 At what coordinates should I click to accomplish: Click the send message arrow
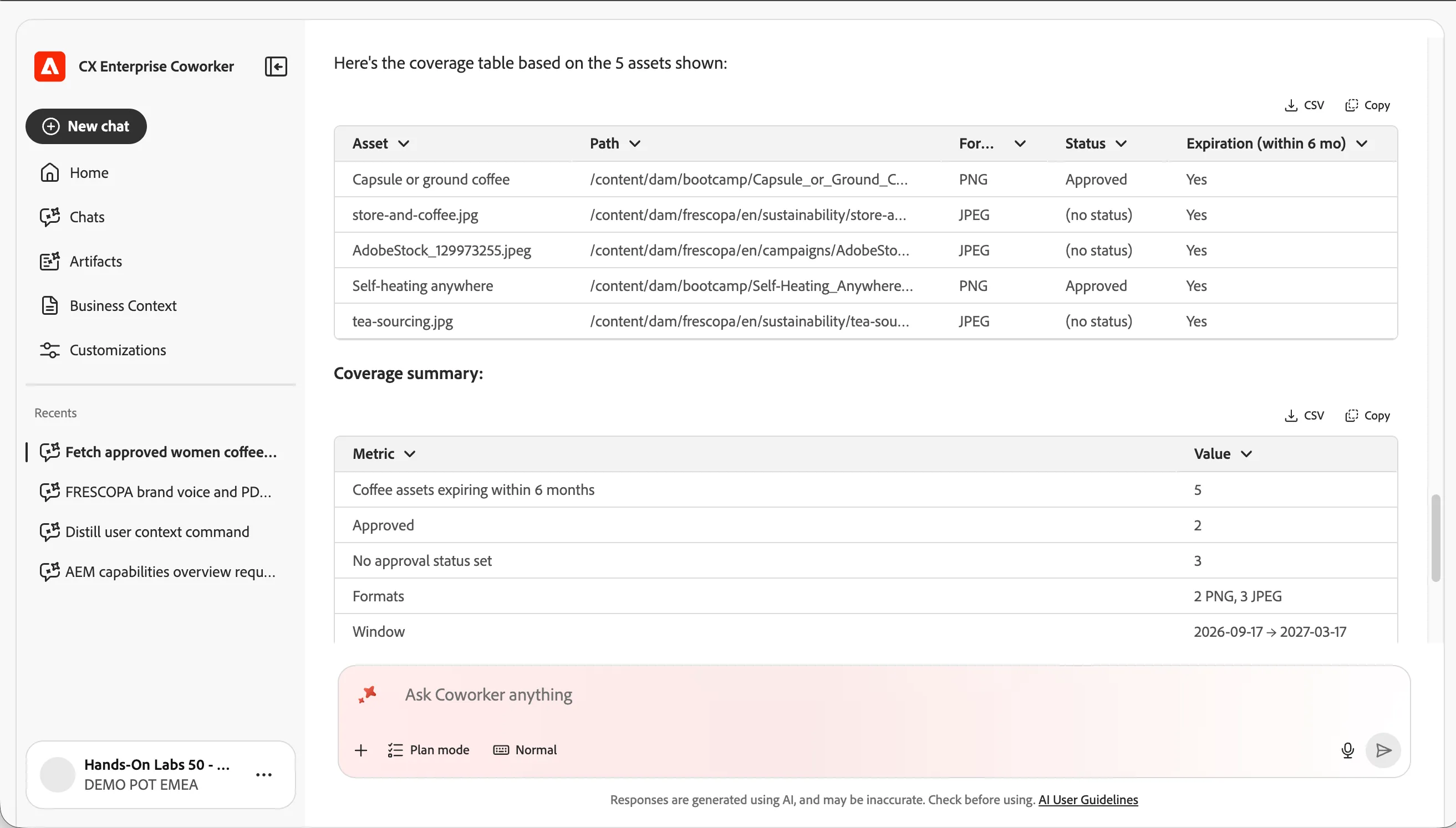point(1383,750)
